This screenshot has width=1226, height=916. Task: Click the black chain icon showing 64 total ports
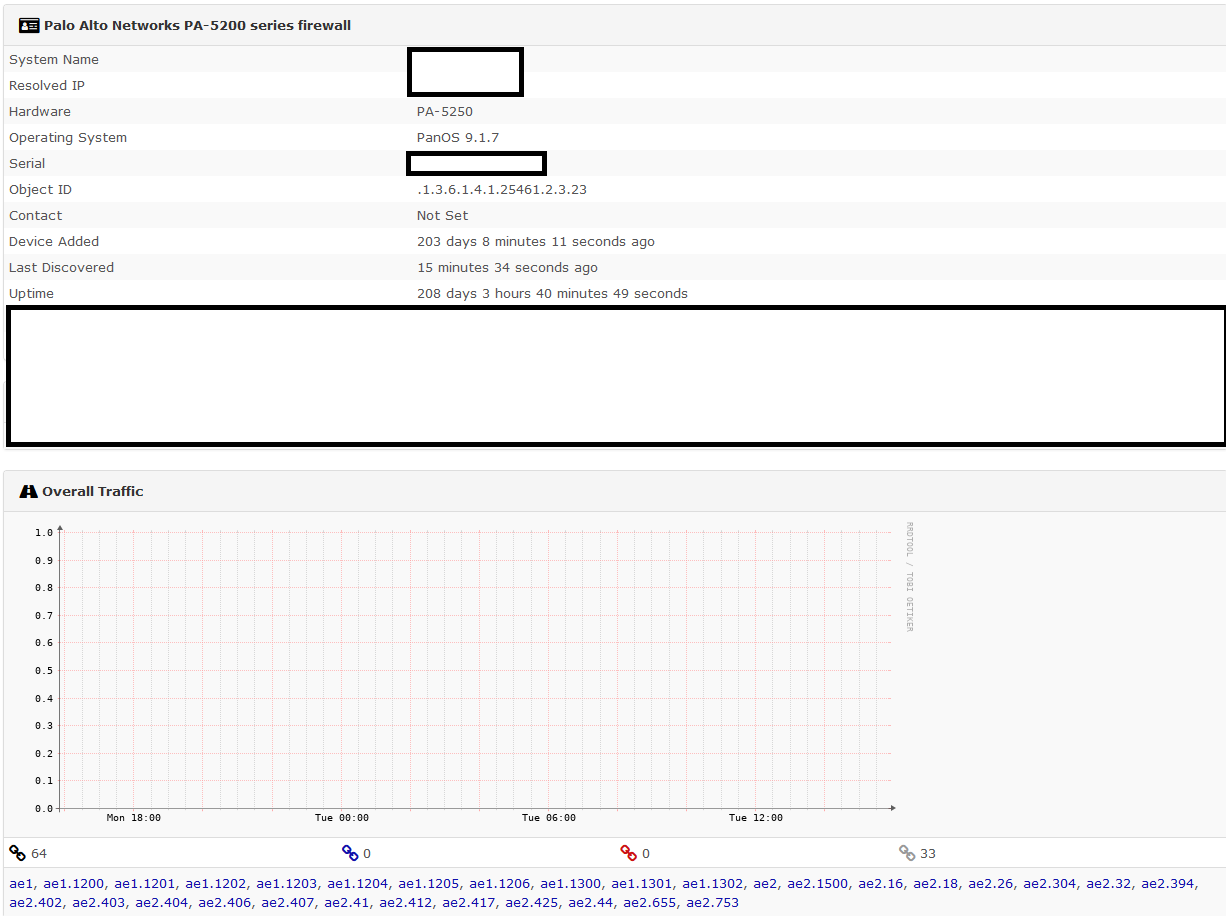(16, 852)
